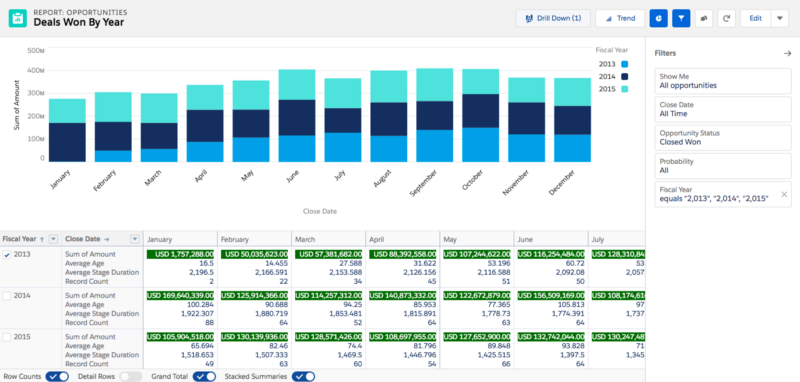
Task: Click the Deals Won By Year title
Action: click(x=79, y=22)
